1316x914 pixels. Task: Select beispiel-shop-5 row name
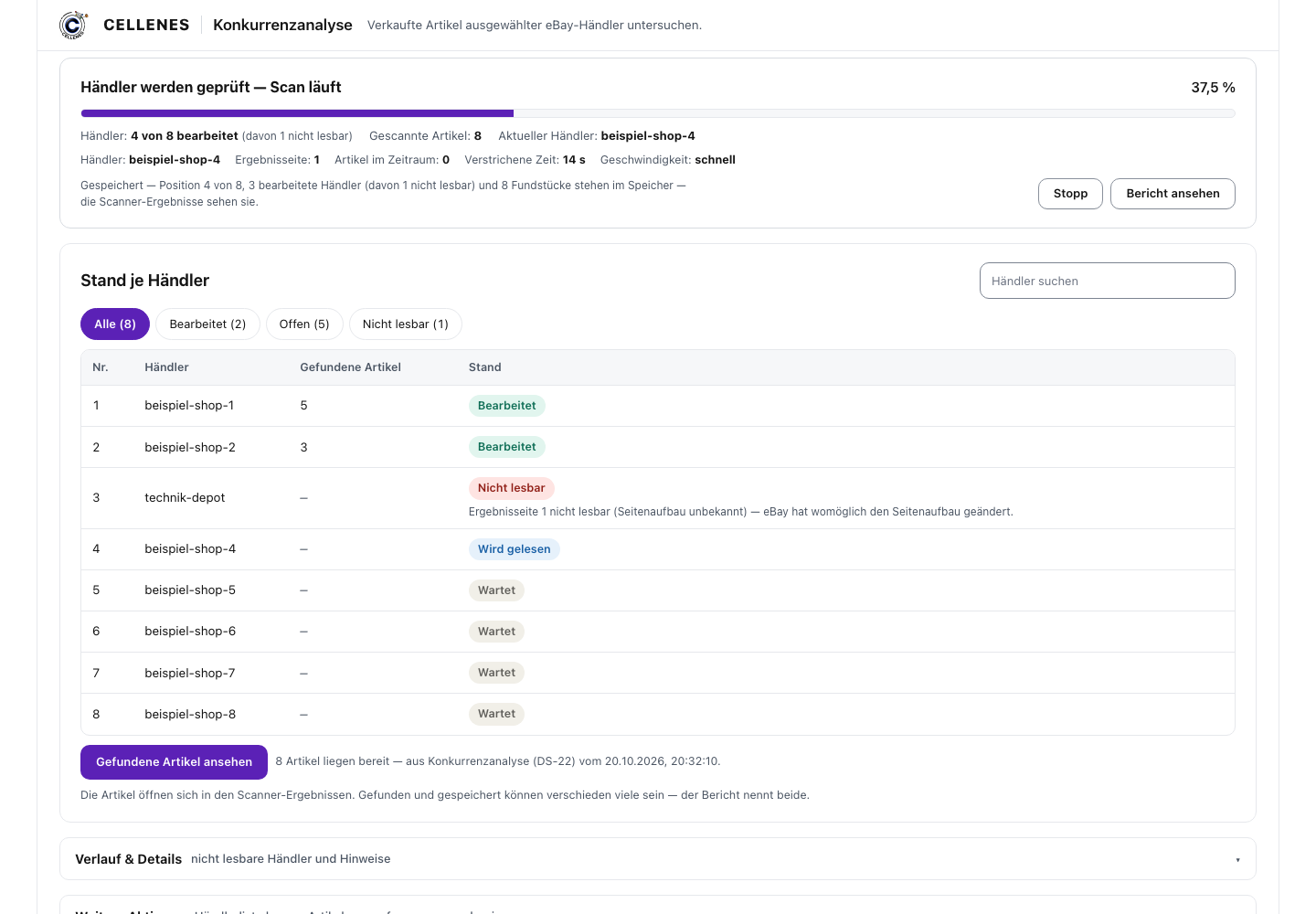coord(190,590)
